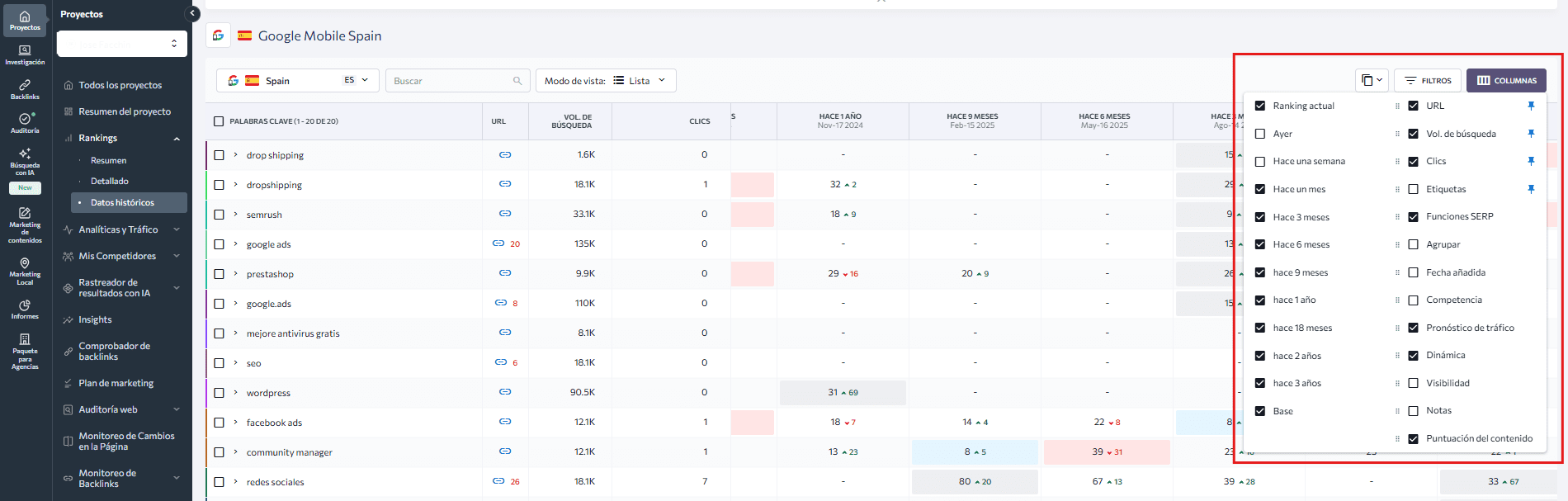
Task: Uncheck the Funciones SERP column
Action: click(x=1413, y=216)
